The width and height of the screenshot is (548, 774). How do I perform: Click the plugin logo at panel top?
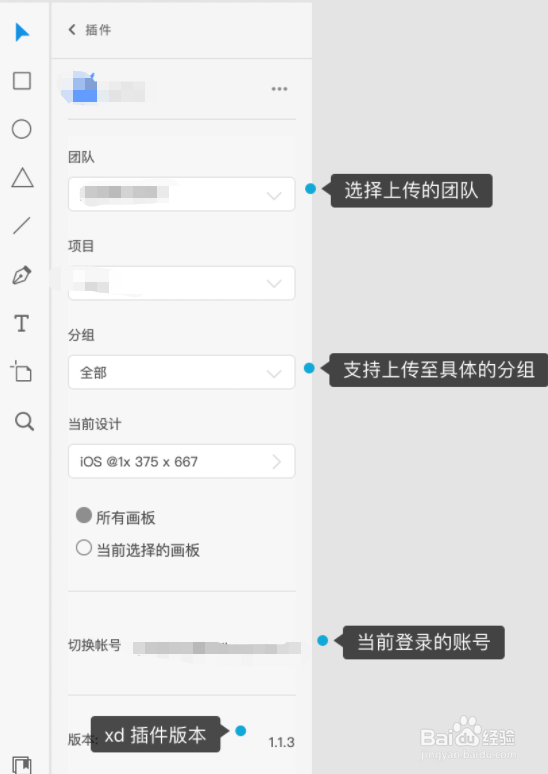(82, 88)
